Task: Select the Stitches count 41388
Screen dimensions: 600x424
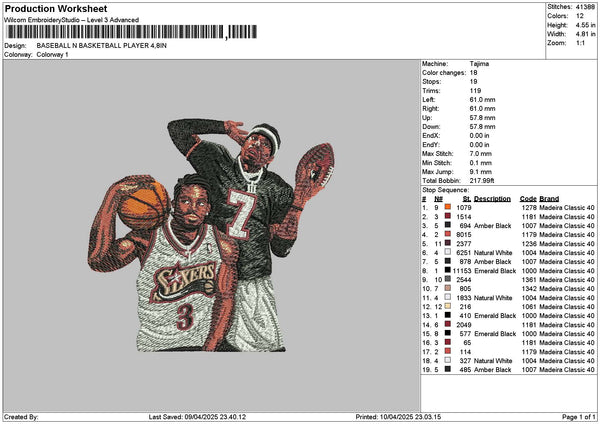Action: [x=585, y=7]
